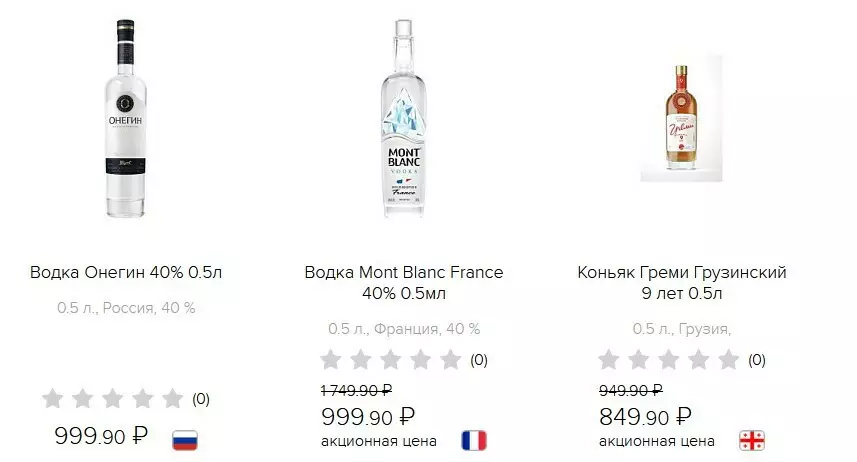Click the Mont Blanc discounted 999.90 ₽ price
This screenshot has height=462, width=857.
pyautogui.click(x=367, y=416)
